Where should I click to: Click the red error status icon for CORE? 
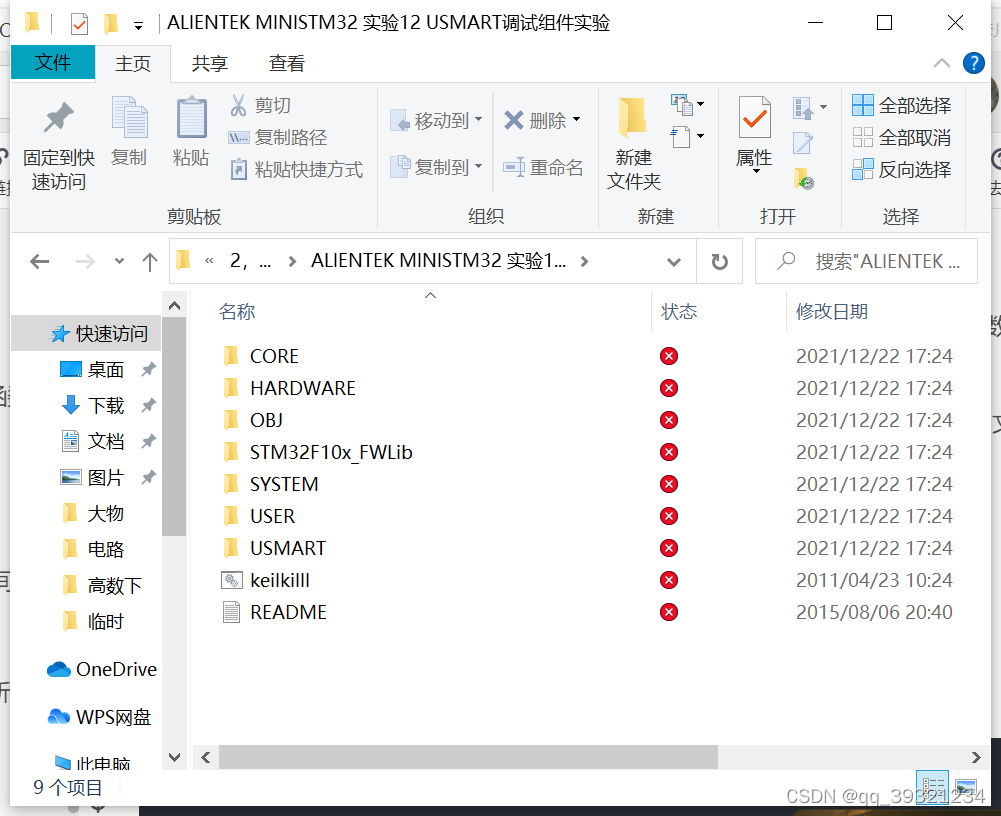coord(669,356)
